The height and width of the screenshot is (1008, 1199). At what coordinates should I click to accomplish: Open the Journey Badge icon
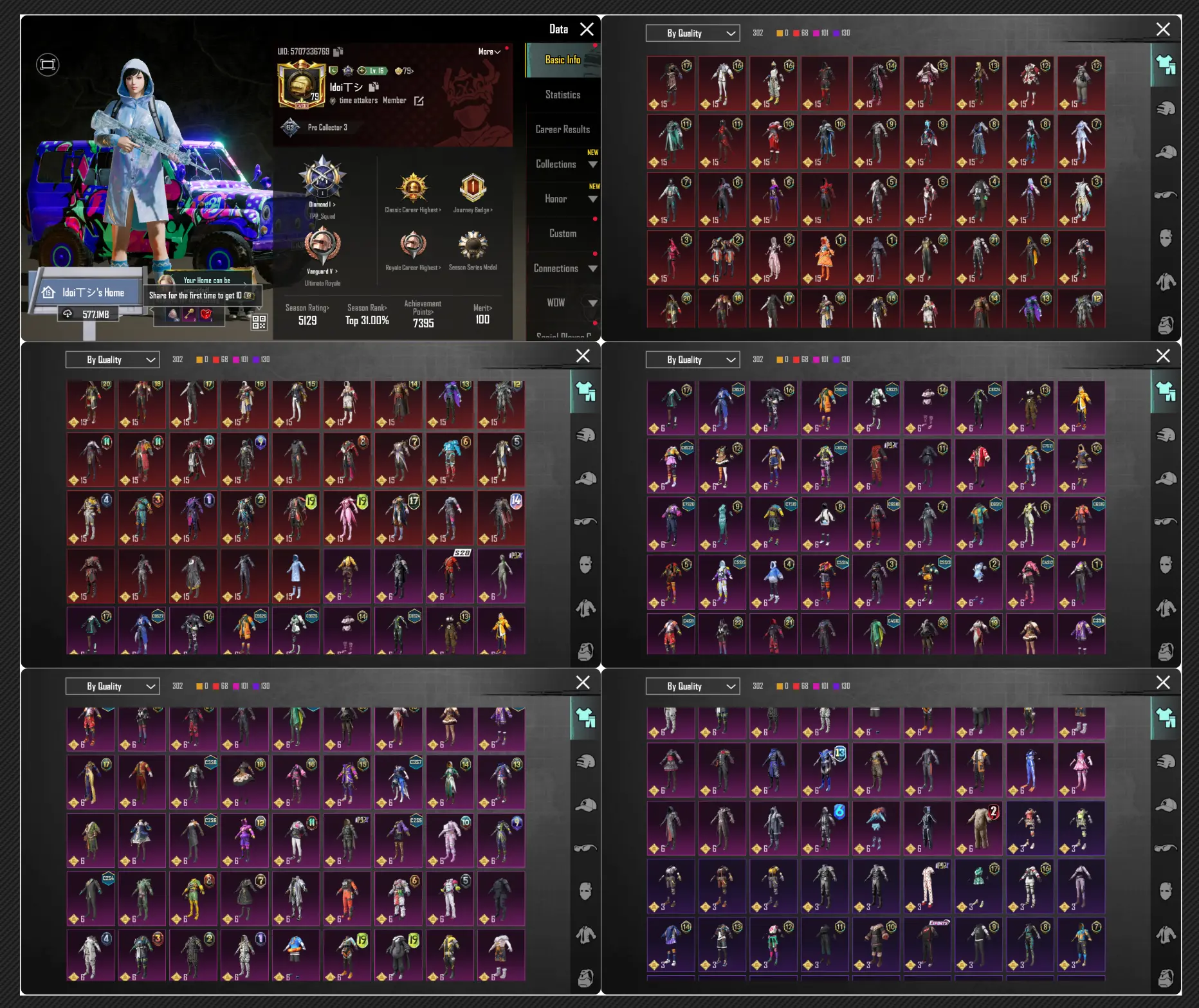(x=473, y=188)
